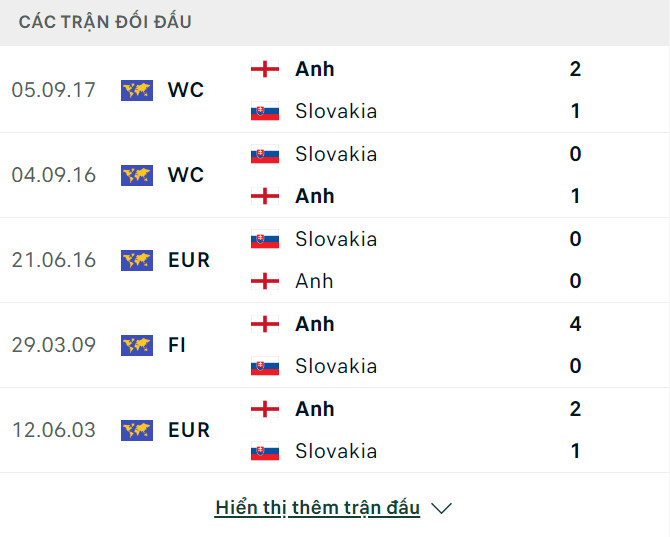Click the world map icon for 04.09.16 match
This screenshot has width=670, height=537.
tap(136, 175)
